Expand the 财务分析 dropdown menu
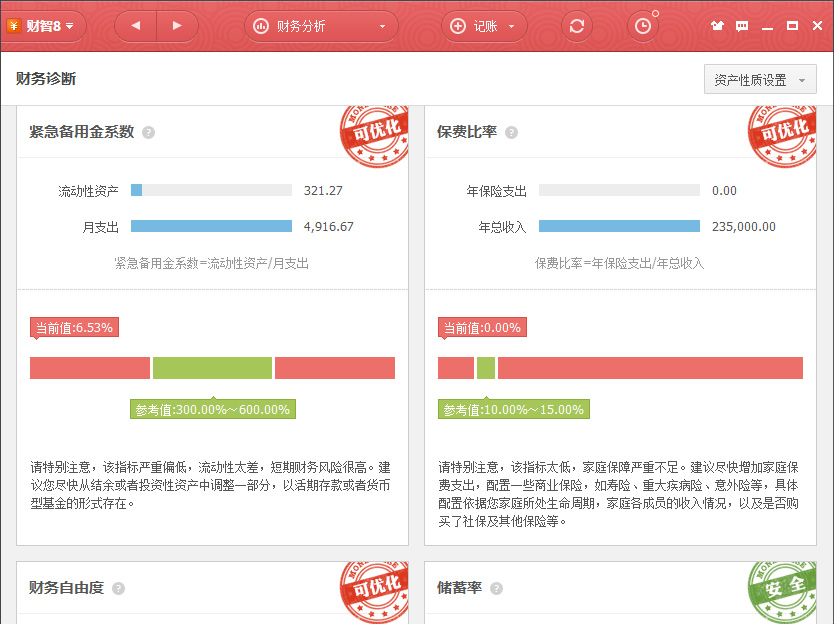Viewport: 834px width, 624px height. point(382,26)
